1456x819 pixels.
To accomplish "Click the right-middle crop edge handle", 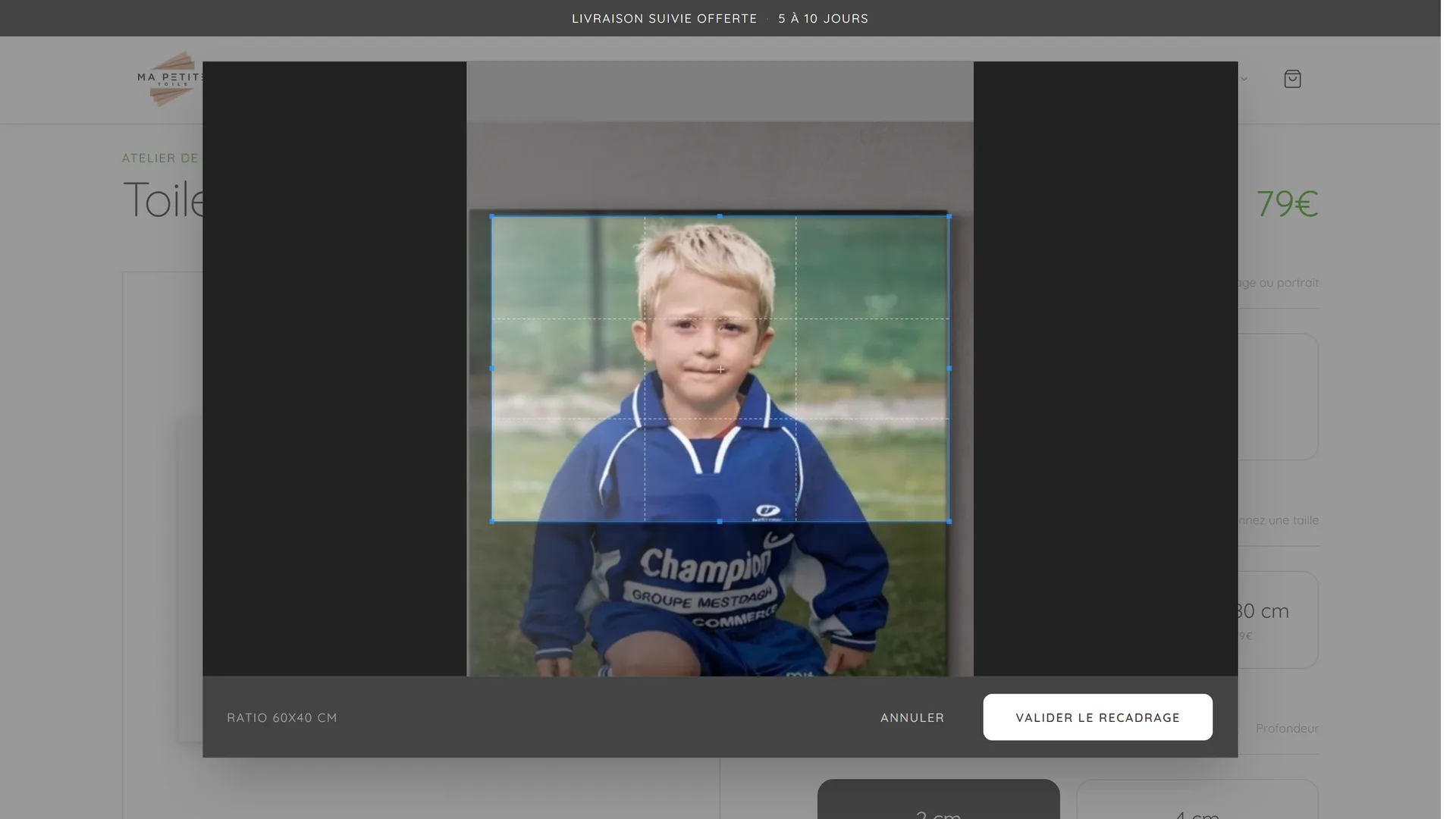I will (949, 369).
